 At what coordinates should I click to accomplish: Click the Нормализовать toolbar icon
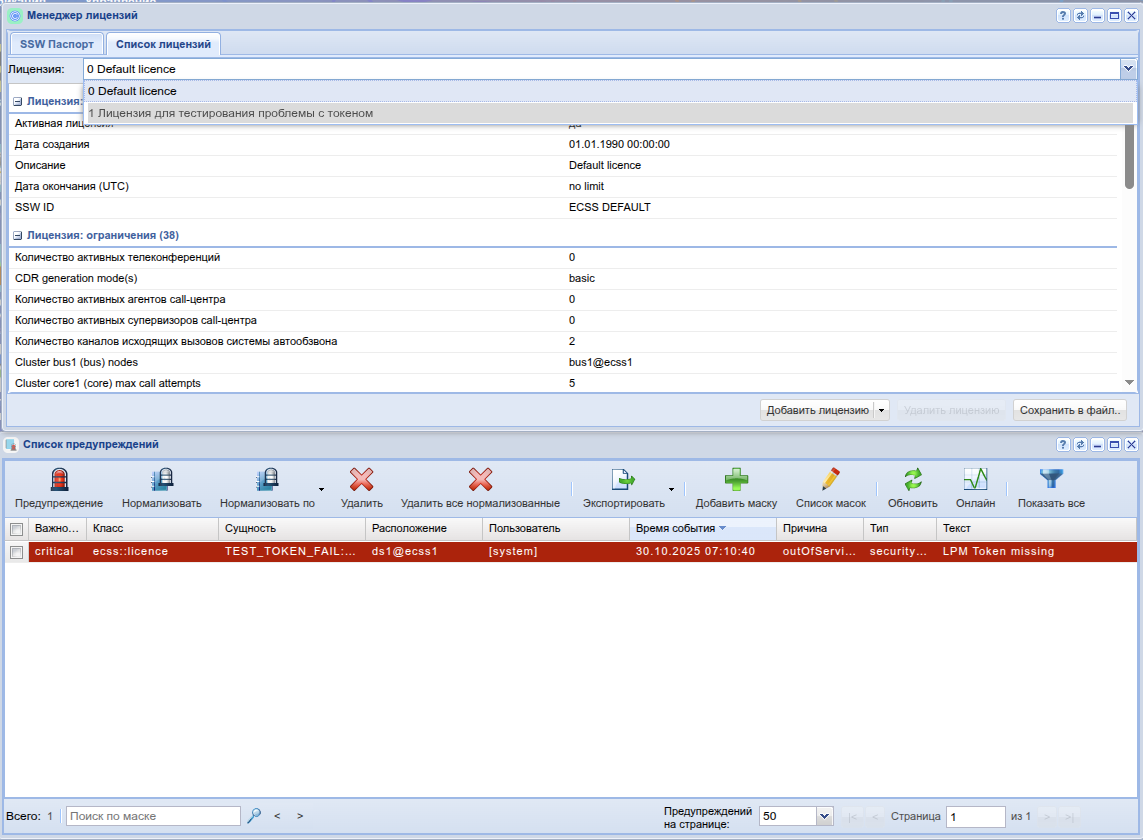162,480
